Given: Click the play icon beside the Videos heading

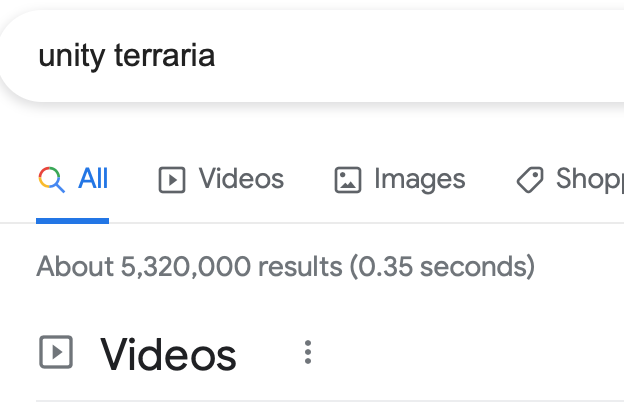Looking at the screenshot, I should click(55, 352).
